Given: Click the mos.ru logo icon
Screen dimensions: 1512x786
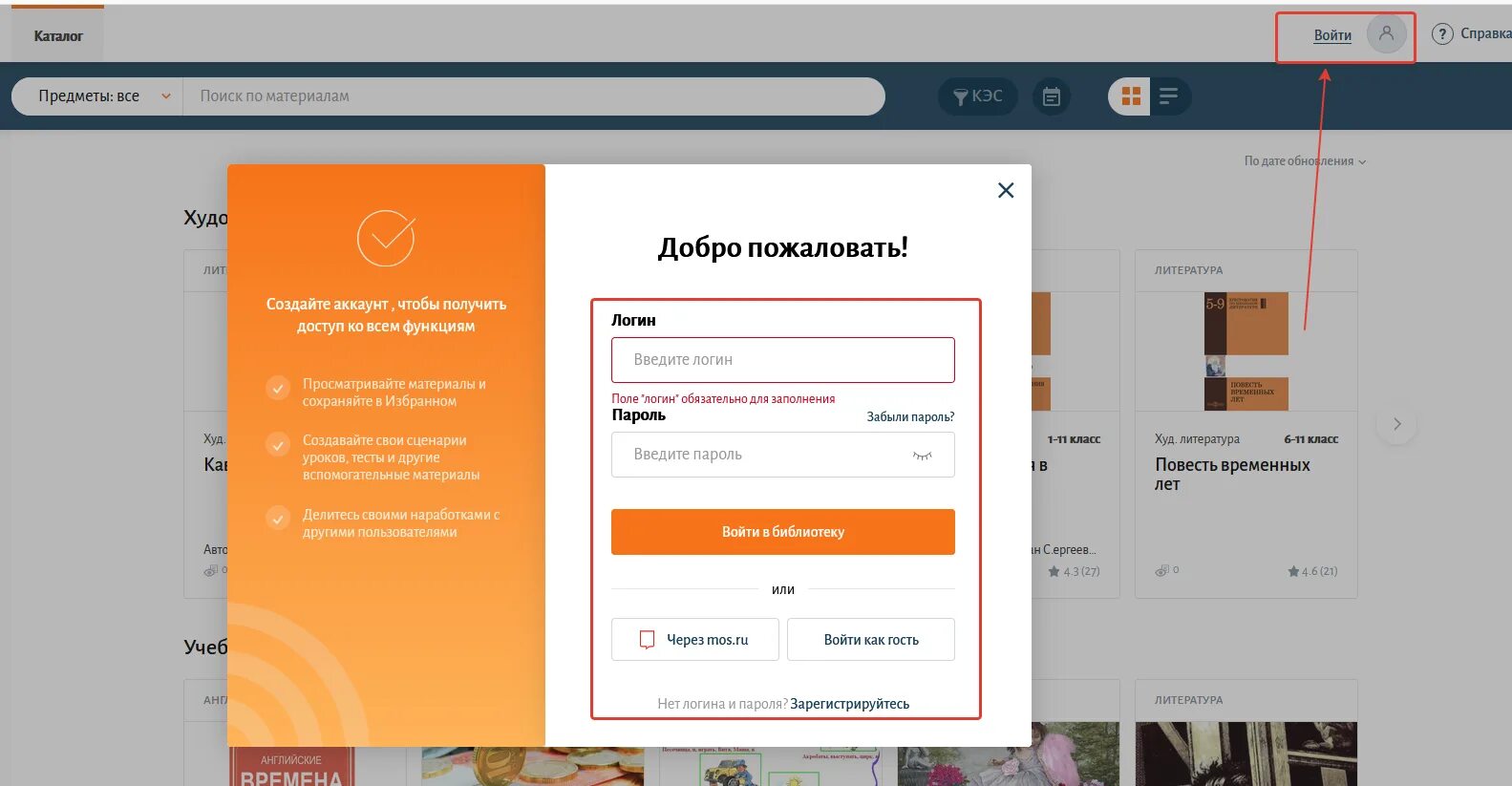Looking at the screenshot, I should pos(647,640).
